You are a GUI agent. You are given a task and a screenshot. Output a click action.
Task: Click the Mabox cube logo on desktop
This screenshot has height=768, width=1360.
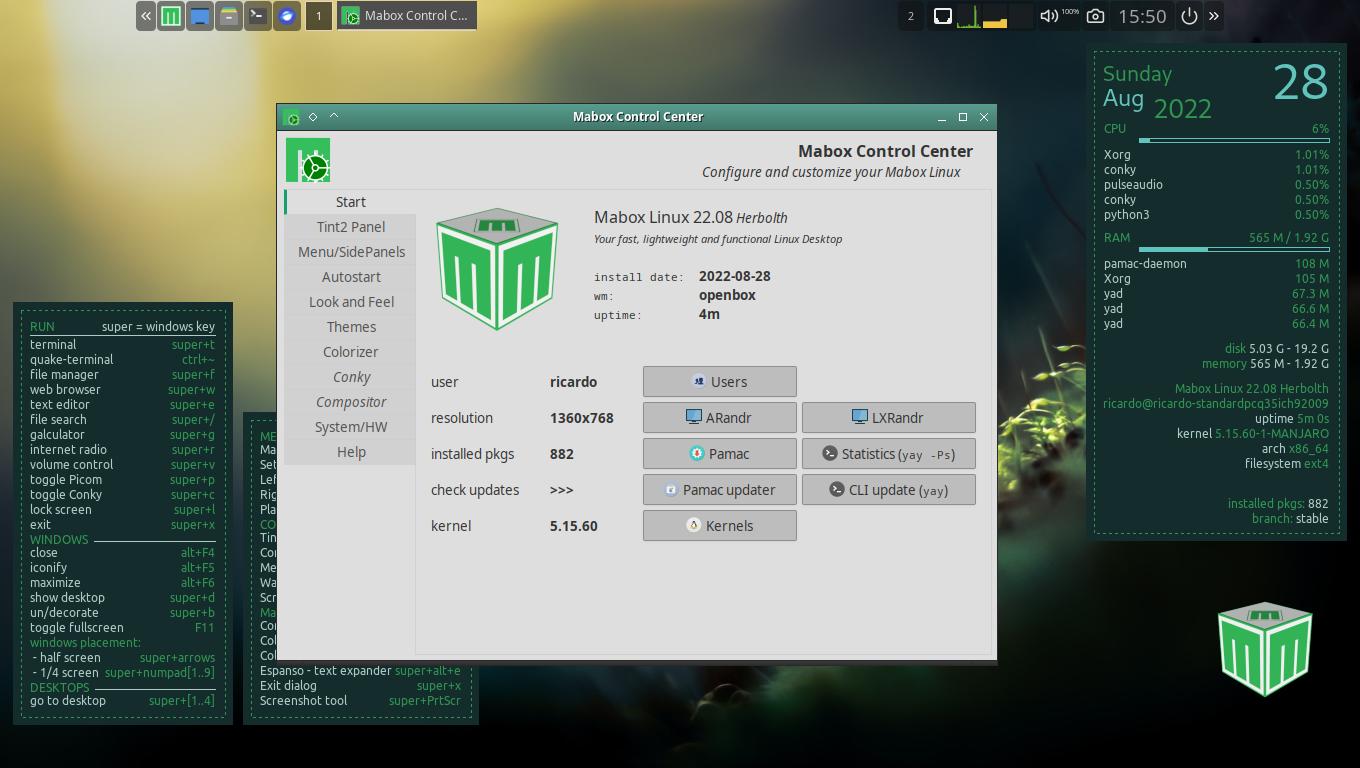[1265, 649]
